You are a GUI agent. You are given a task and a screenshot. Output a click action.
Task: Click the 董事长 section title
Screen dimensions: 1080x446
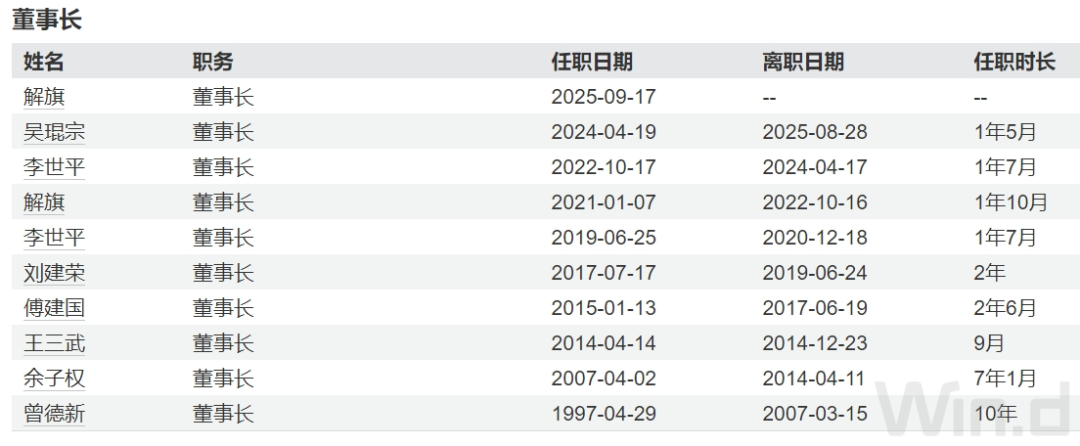coord(47,19)
